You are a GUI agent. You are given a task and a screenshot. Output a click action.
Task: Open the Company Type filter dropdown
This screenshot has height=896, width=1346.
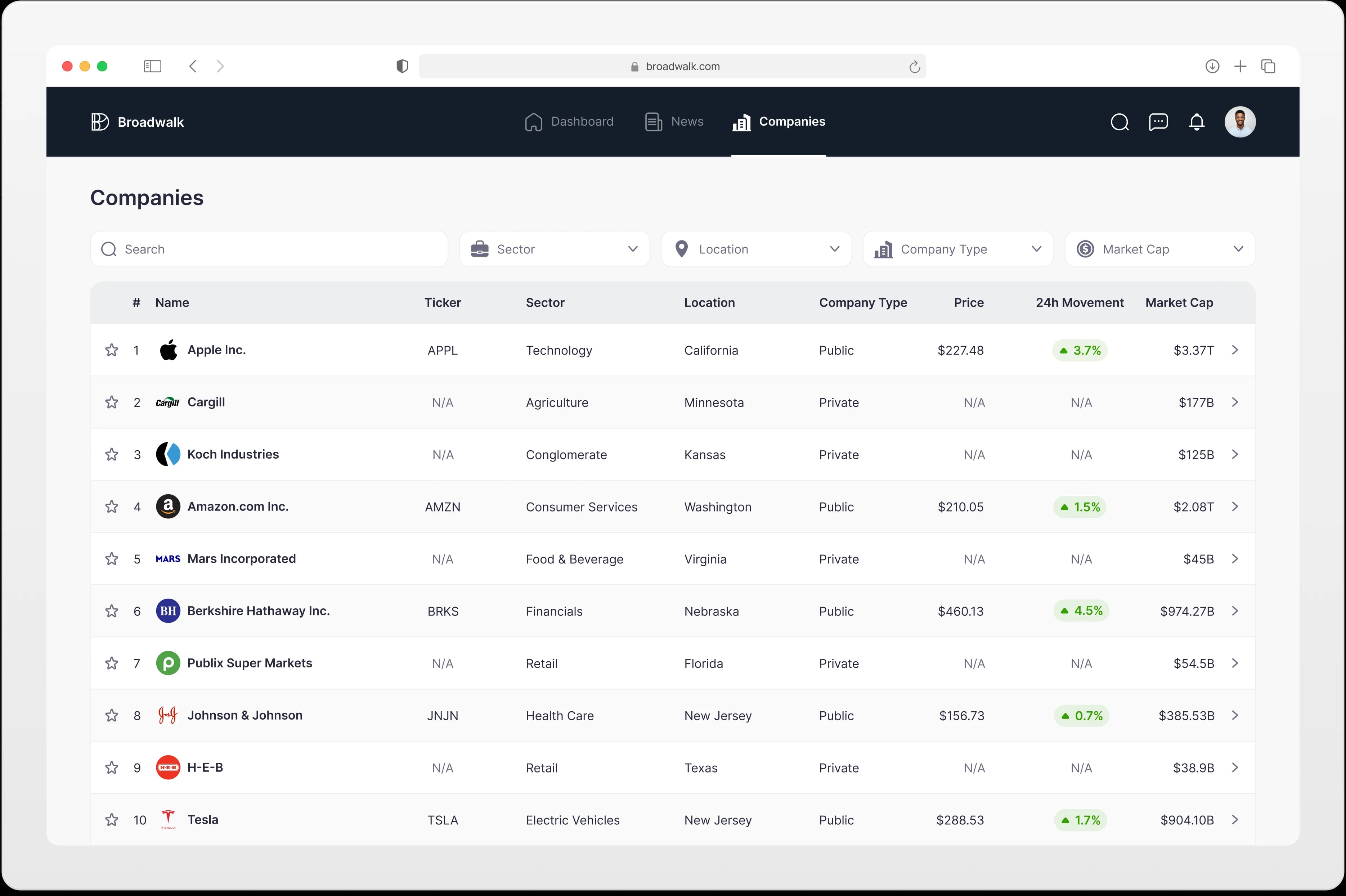tap(958, 249)
